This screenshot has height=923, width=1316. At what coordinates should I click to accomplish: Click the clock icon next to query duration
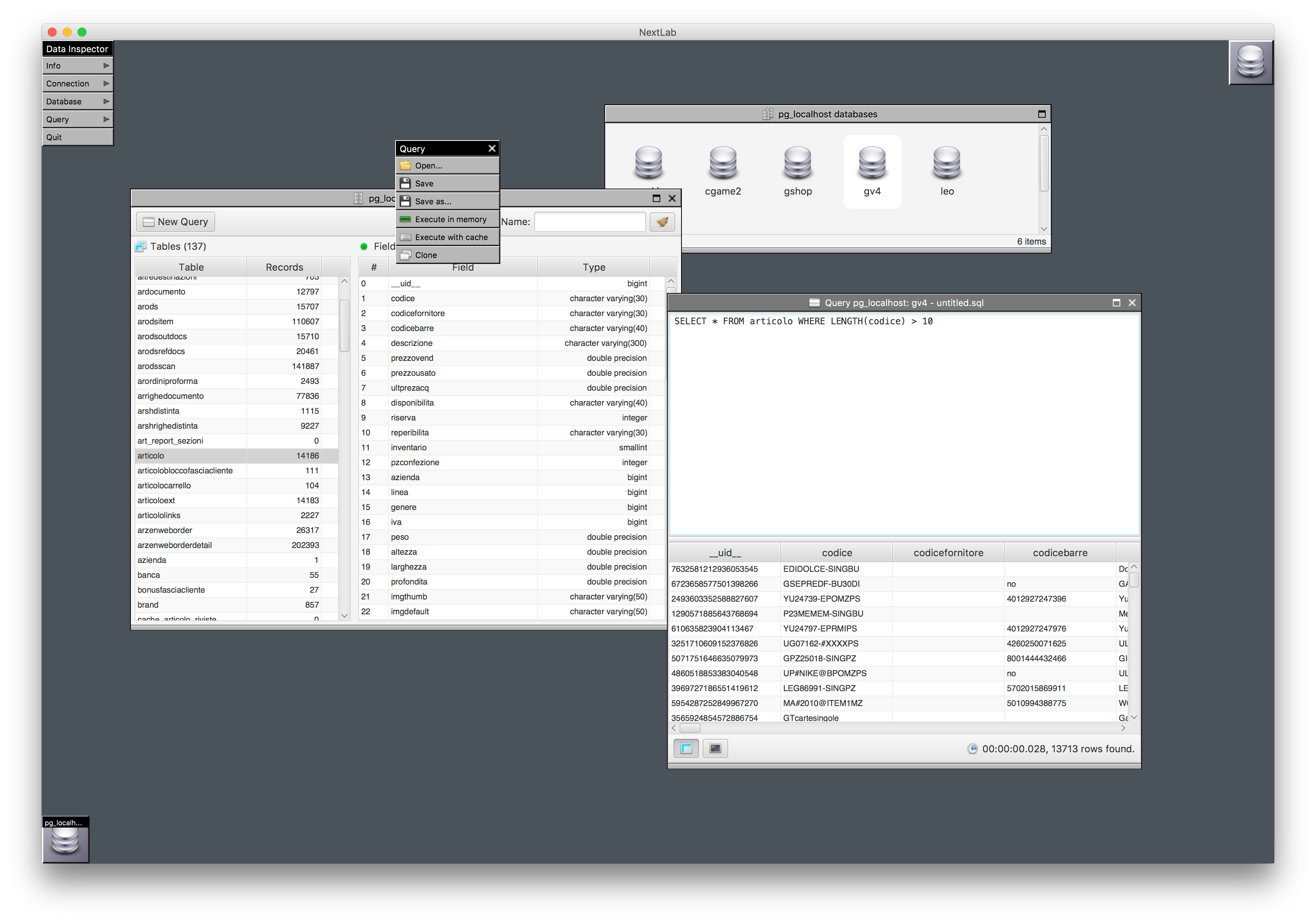point(973,748)
